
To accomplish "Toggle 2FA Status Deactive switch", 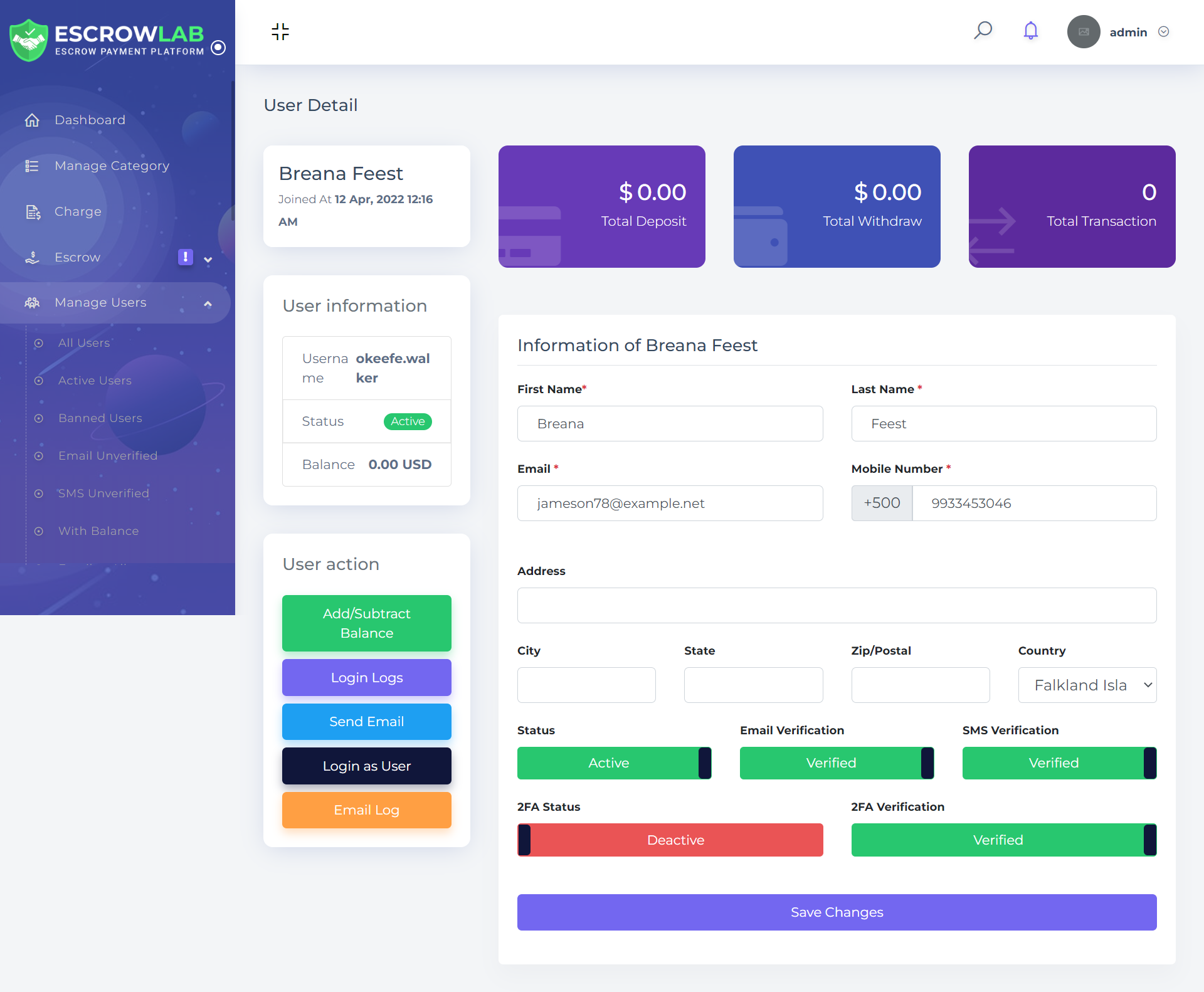I will coord(670,840).
